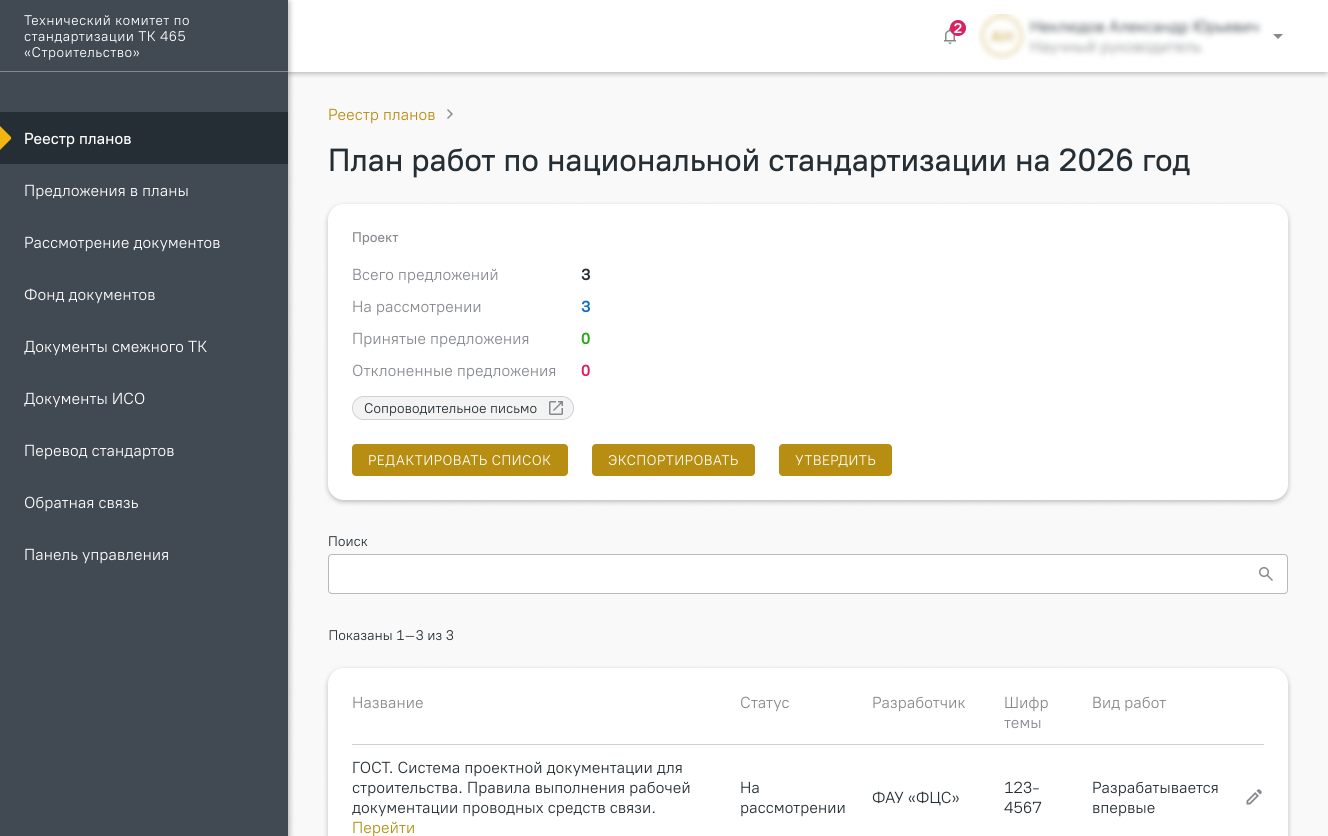This screenshot has height=836, width=1328.
Task: Open Предложения в планы in the sidebar
Action: pyautogui.click(x=106, y=191)
